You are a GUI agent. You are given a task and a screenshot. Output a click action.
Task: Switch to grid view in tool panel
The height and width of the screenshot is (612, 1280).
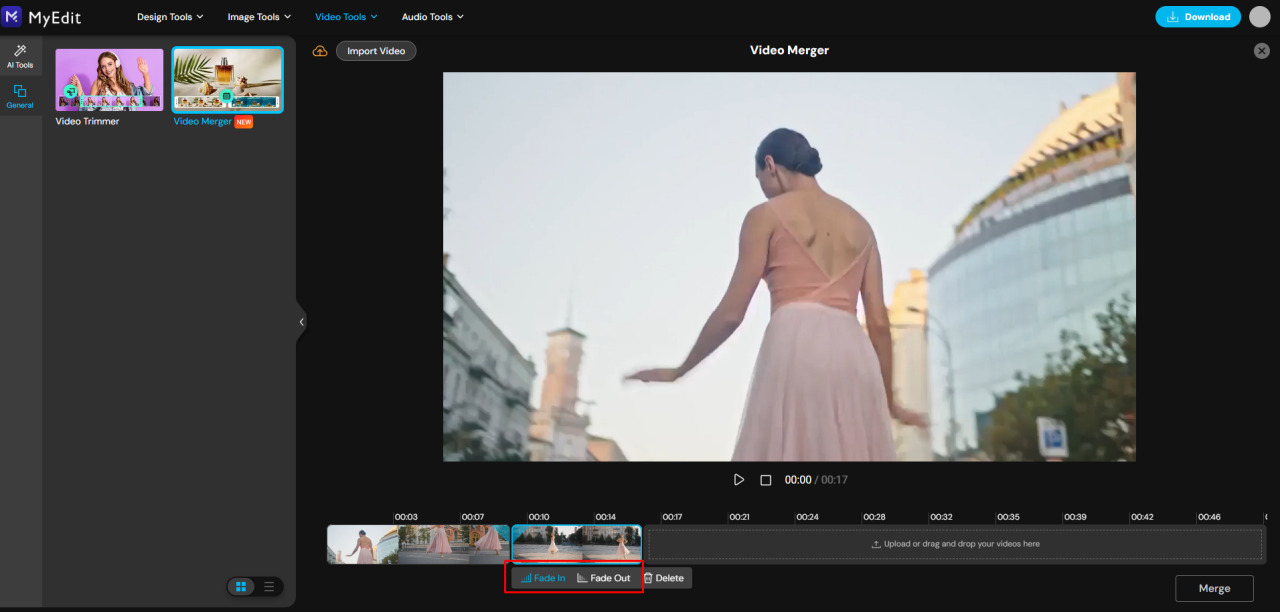pyautogui.click(x=241, y=587)
